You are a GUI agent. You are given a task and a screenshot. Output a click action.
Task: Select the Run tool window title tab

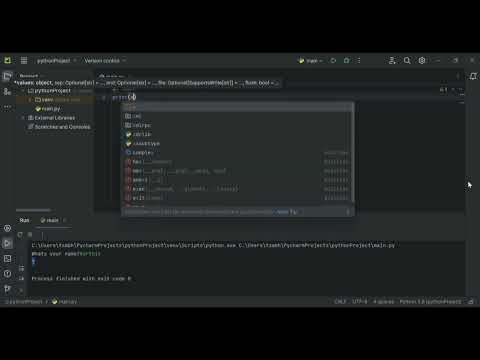(24, 220)
